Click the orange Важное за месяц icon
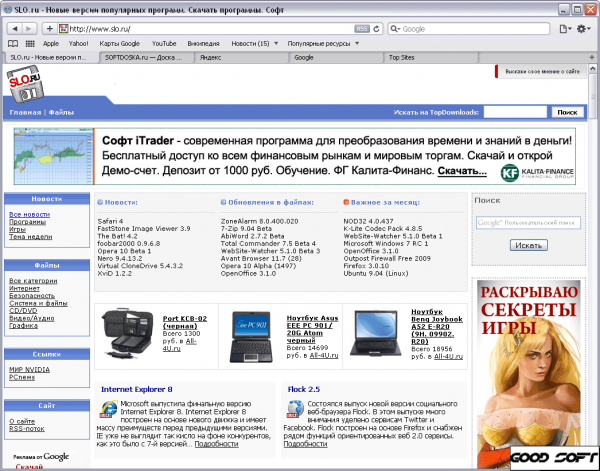 tap(346, 202)
